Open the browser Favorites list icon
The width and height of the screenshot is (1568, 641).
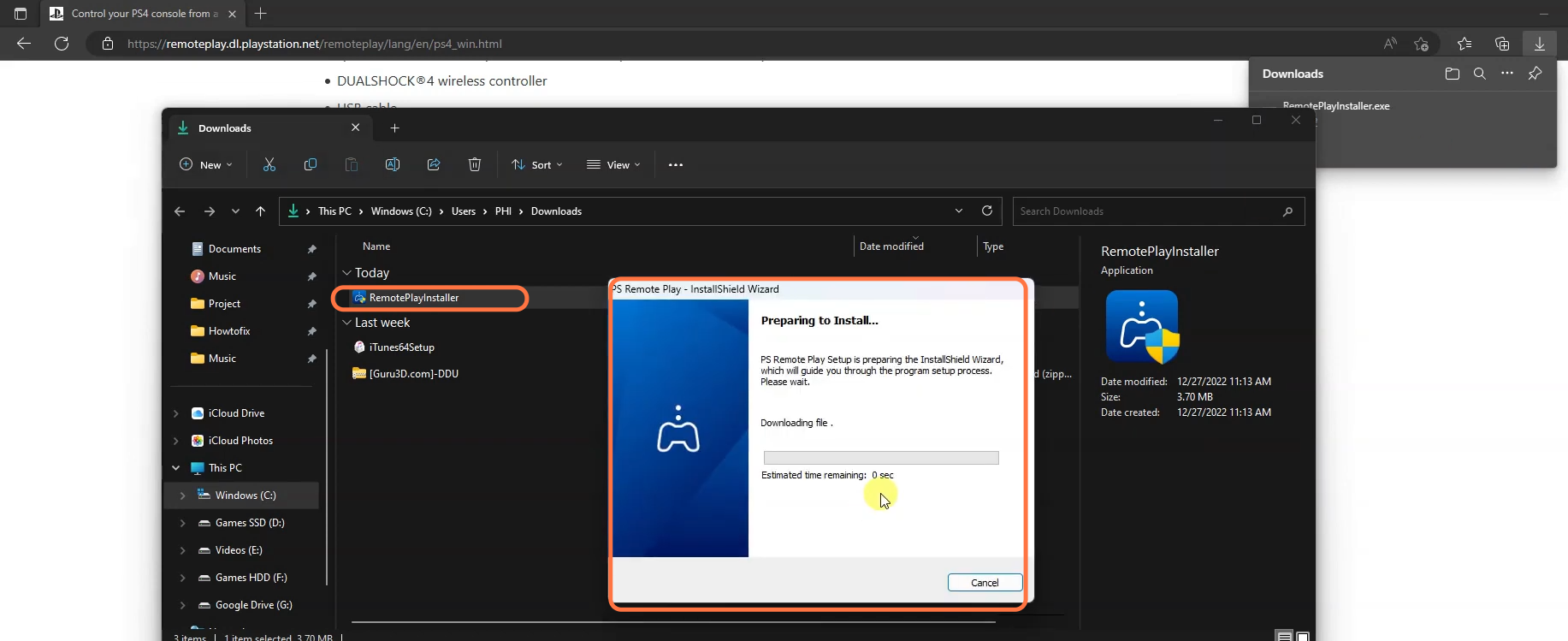[1464, 44]
